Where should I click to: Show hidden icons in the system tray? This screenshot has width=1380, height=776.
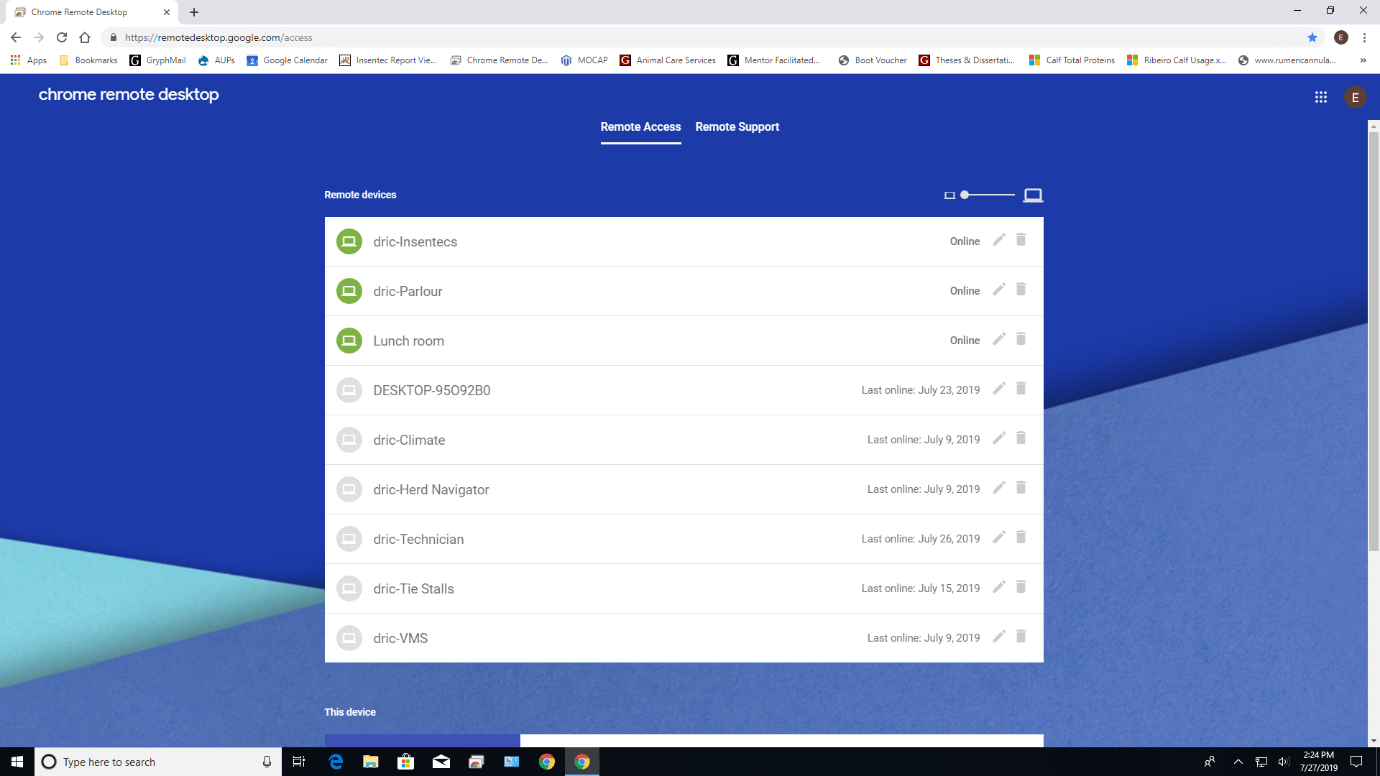[x=1238, y=762]
